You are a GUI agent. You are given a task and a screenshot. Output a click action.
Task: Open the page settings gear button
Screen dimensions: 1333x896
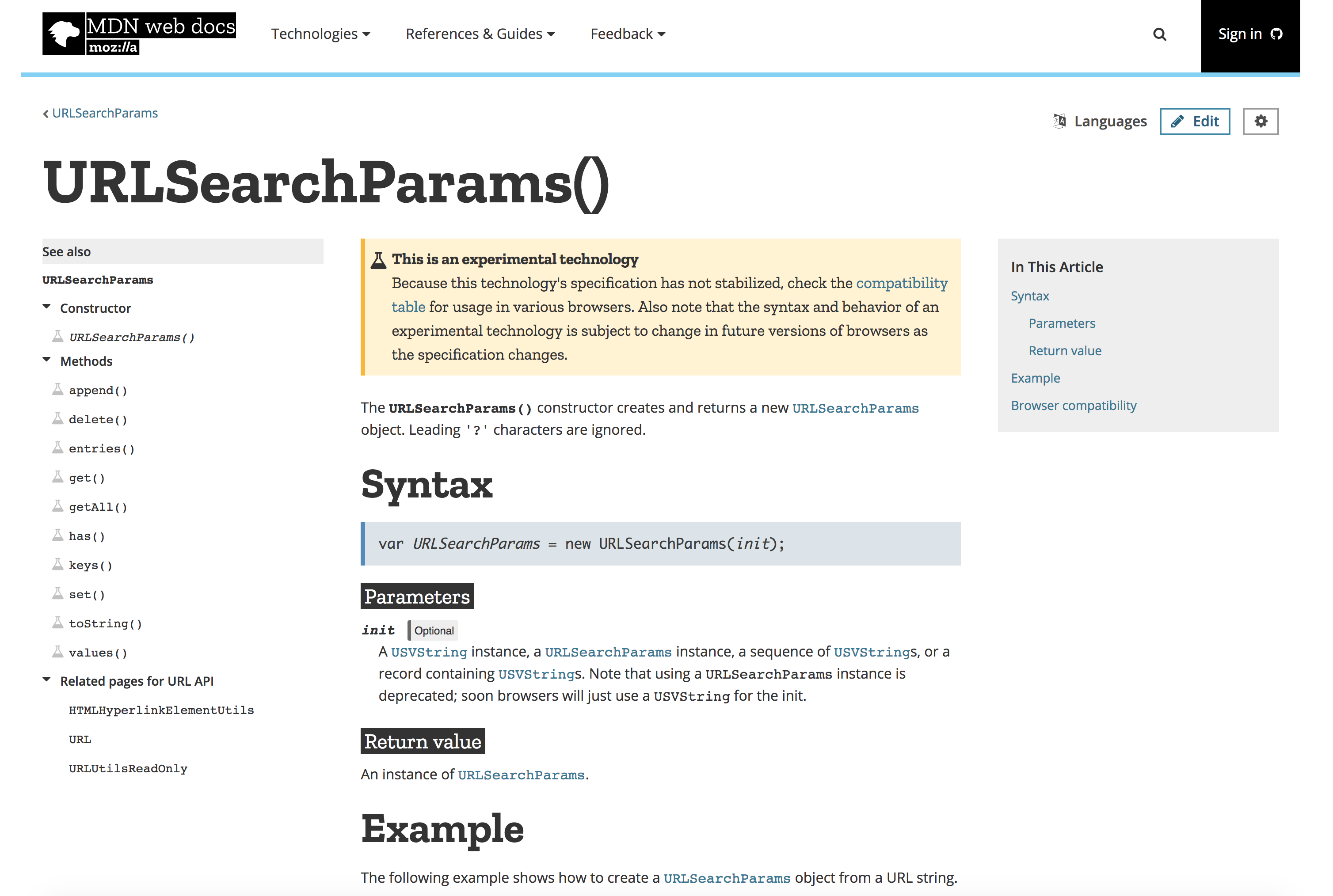1261,121
